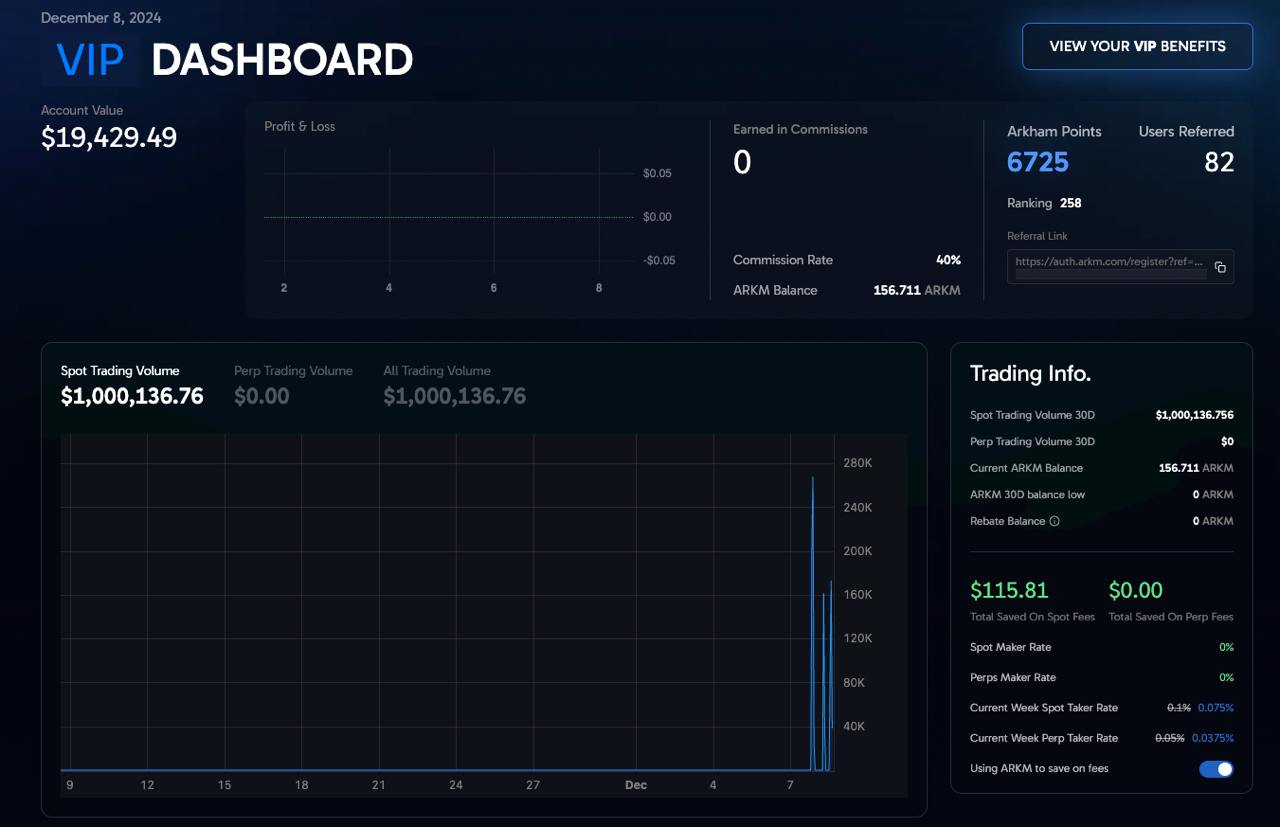The height and width of the screenshot is (827, 1280).
Task: Click Current ARKM Balance row value
Action: pyautogui.click(x=1196, y=468)
